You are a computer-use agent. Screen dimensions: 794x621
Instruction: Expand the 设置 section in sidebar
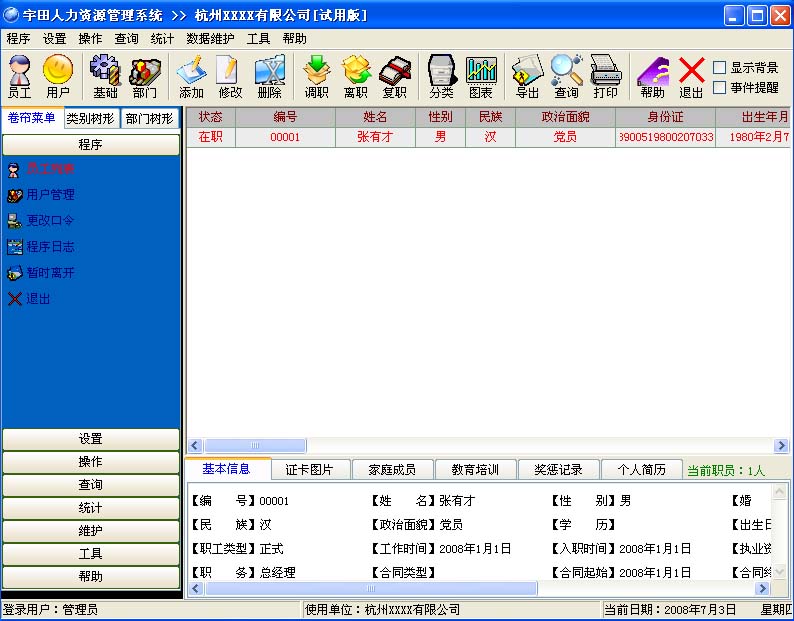(91, 439)
